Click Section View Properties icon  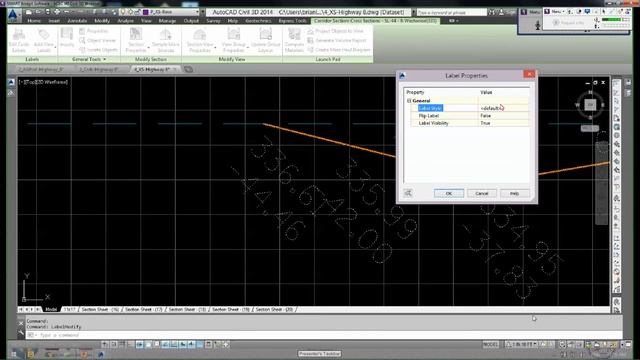click(200, 40)
